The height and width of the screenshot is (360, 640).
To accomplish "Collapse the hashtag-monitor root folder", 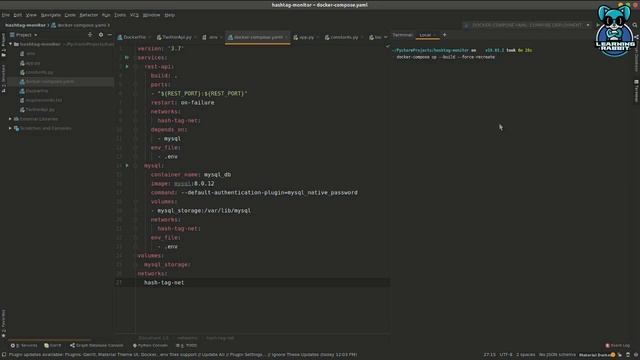I will [11, 44].
